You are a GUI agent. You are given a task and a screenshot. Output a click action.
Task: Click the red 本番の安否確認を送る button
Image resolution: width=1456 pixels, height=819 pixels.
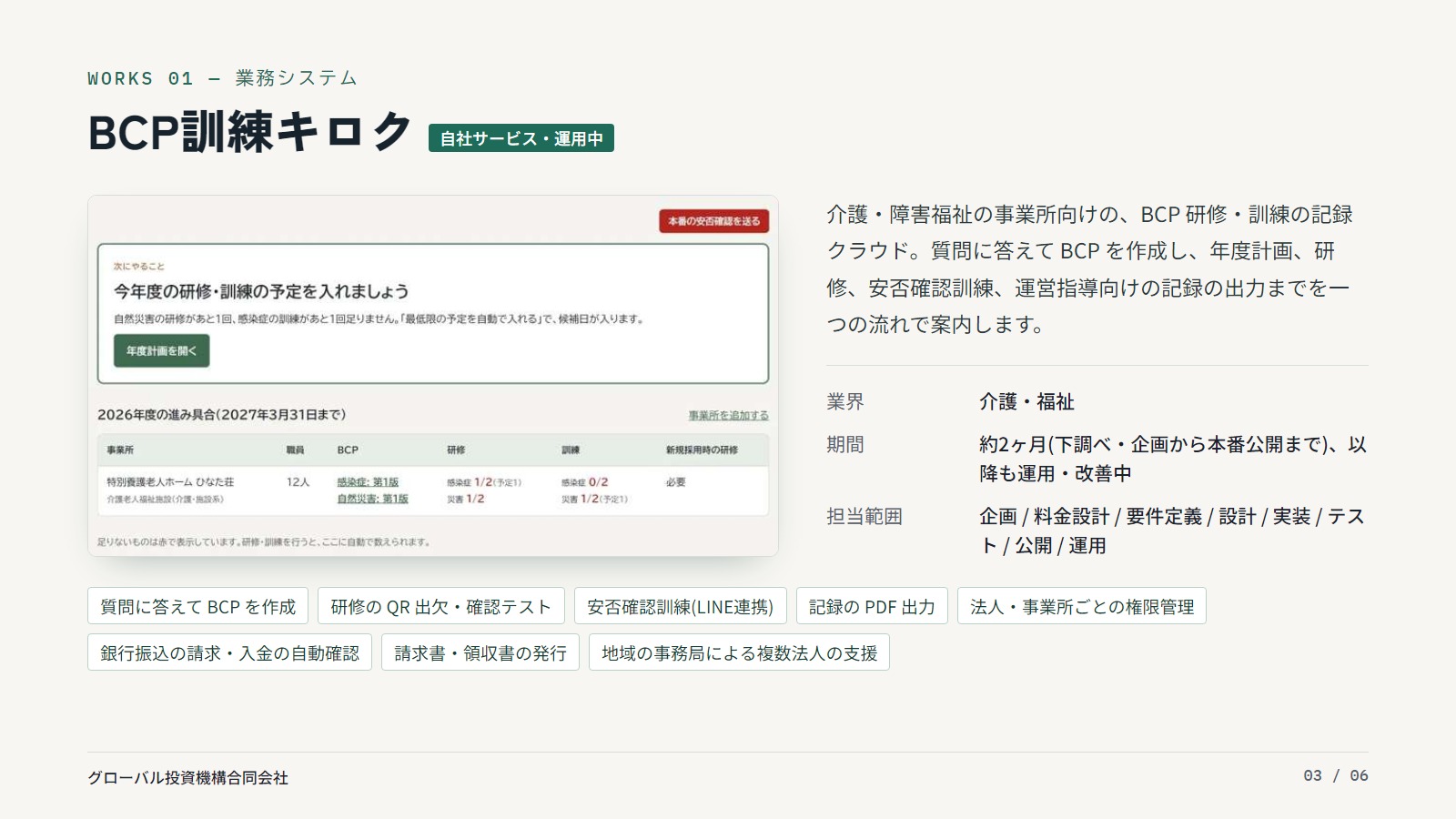point(714,221)
